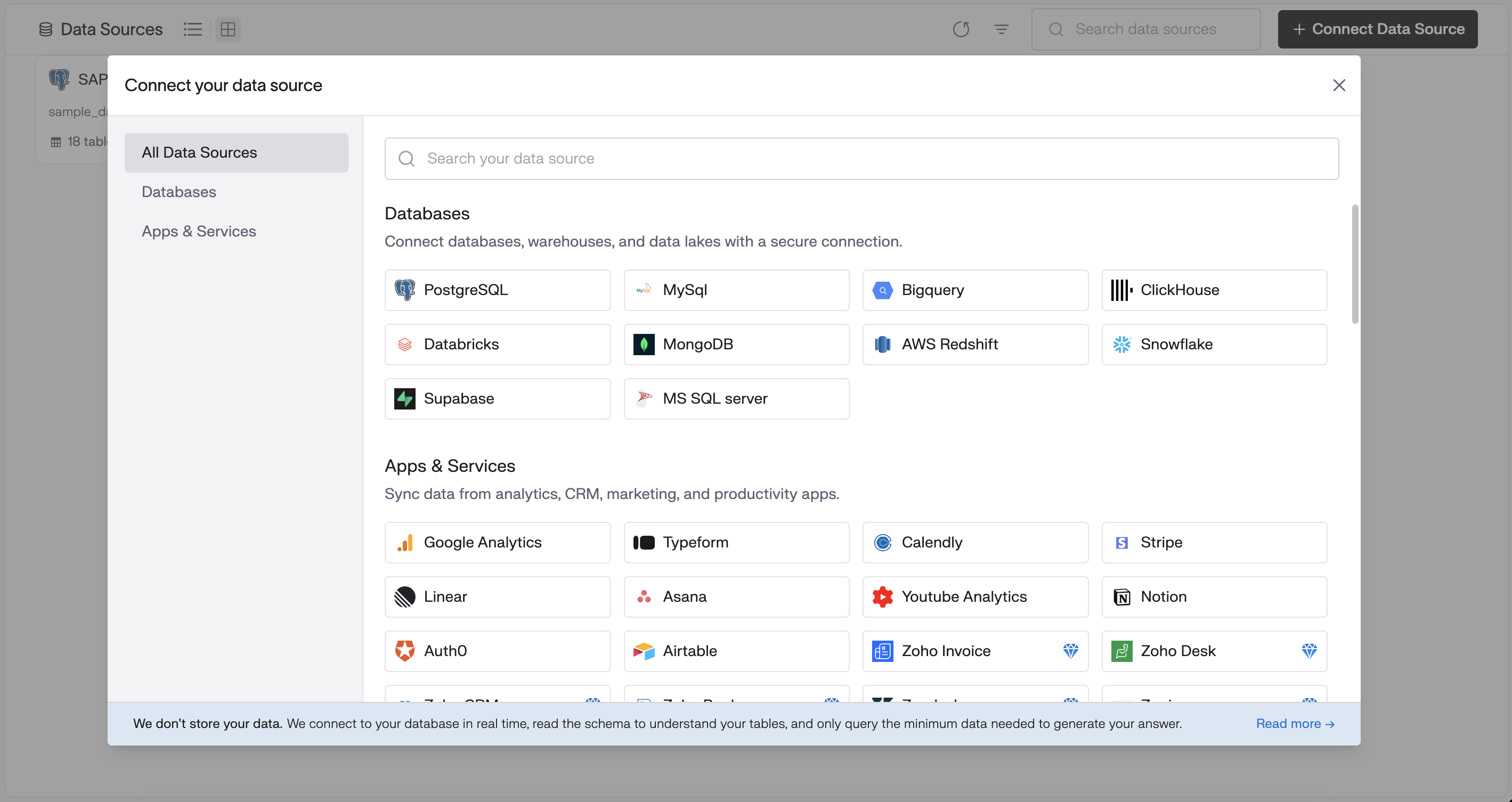This screenshot has width=1512, height=802.
Task: Choose Typeform as data source
Action: pos(736,543)
